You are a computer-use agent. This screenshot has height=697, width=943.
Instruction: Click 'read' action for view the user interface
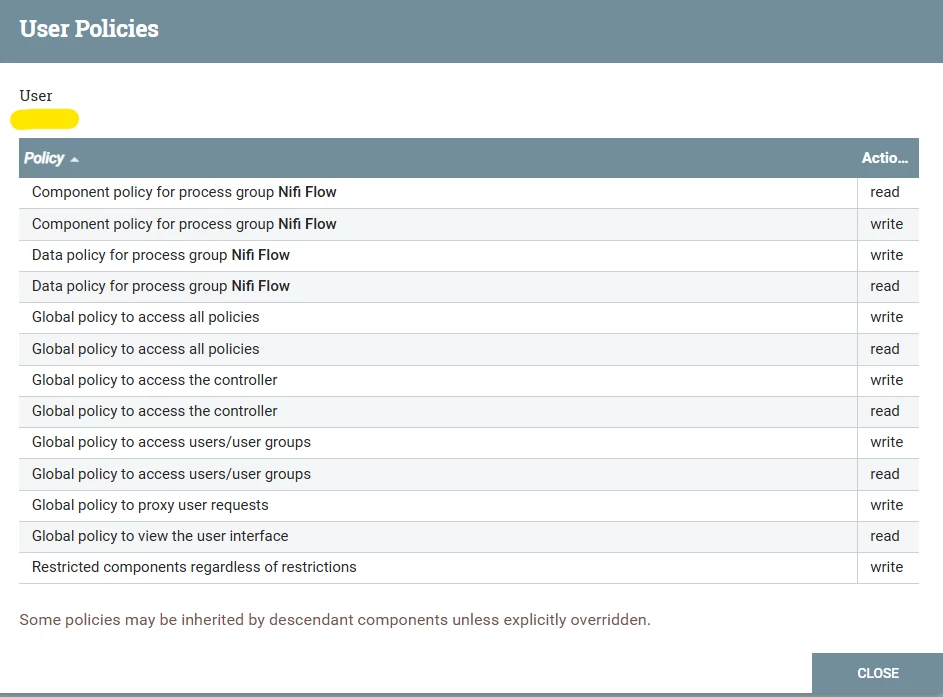click(x=885, y=536)
